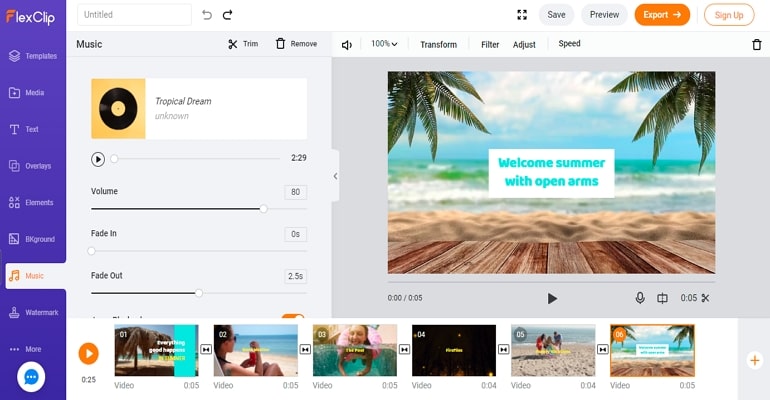Open transition between clips 03 and 04
770x400 pixels.
click(x=405, y=349)
